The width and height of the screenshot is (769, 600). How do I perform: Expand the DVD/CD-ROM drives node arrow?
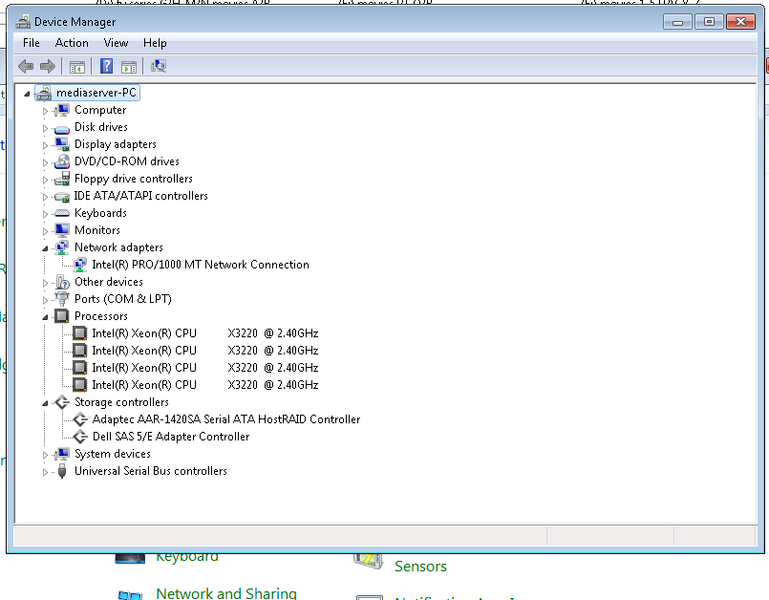45,162
